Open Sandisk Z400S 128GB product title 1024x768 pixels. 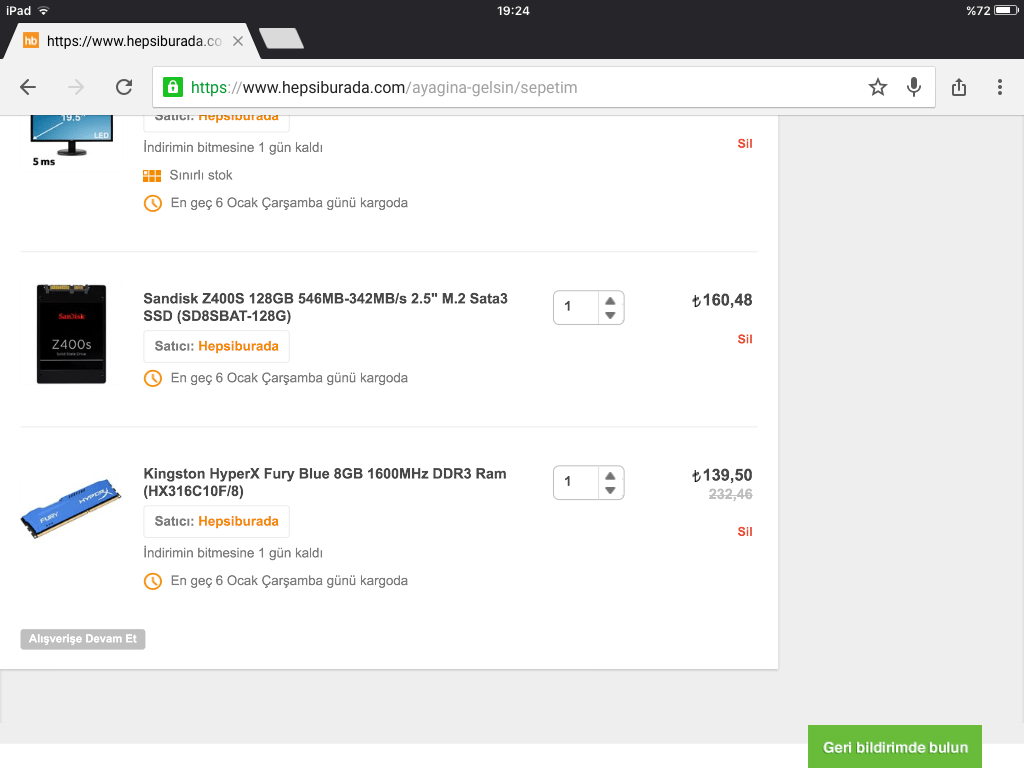325,307
